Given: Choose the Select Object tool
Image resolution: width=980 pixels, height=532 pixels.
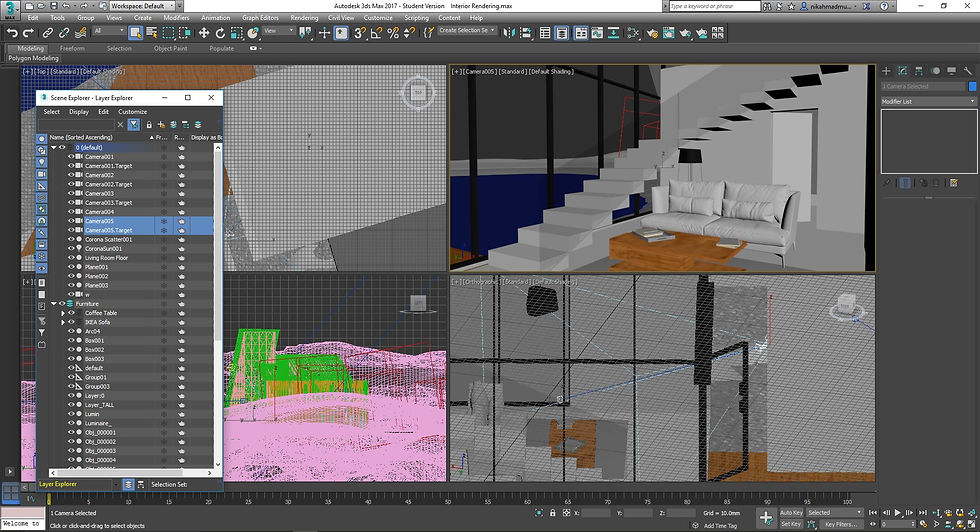Looking at the screenshot, I should 135,33.
